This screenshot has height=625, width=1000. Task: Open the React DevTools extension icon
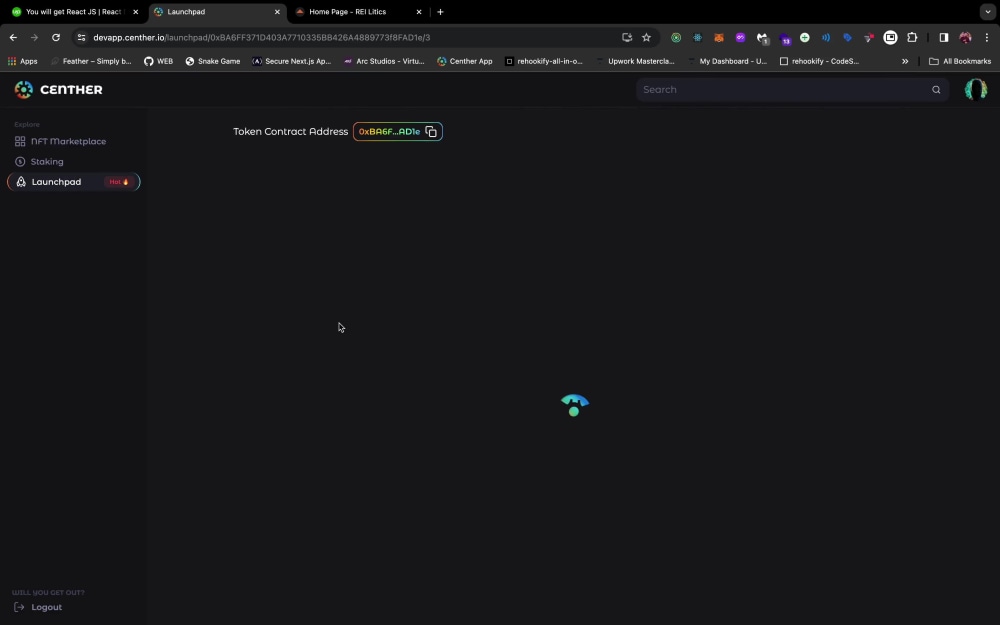(697, 38)
